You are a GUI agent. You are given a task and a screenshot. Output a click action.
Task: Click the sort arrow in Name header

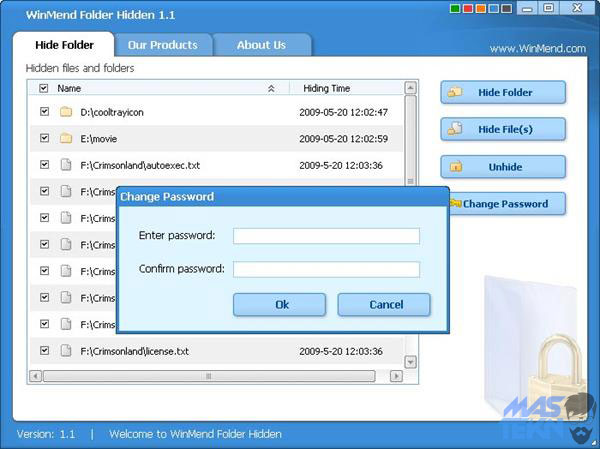271,88
